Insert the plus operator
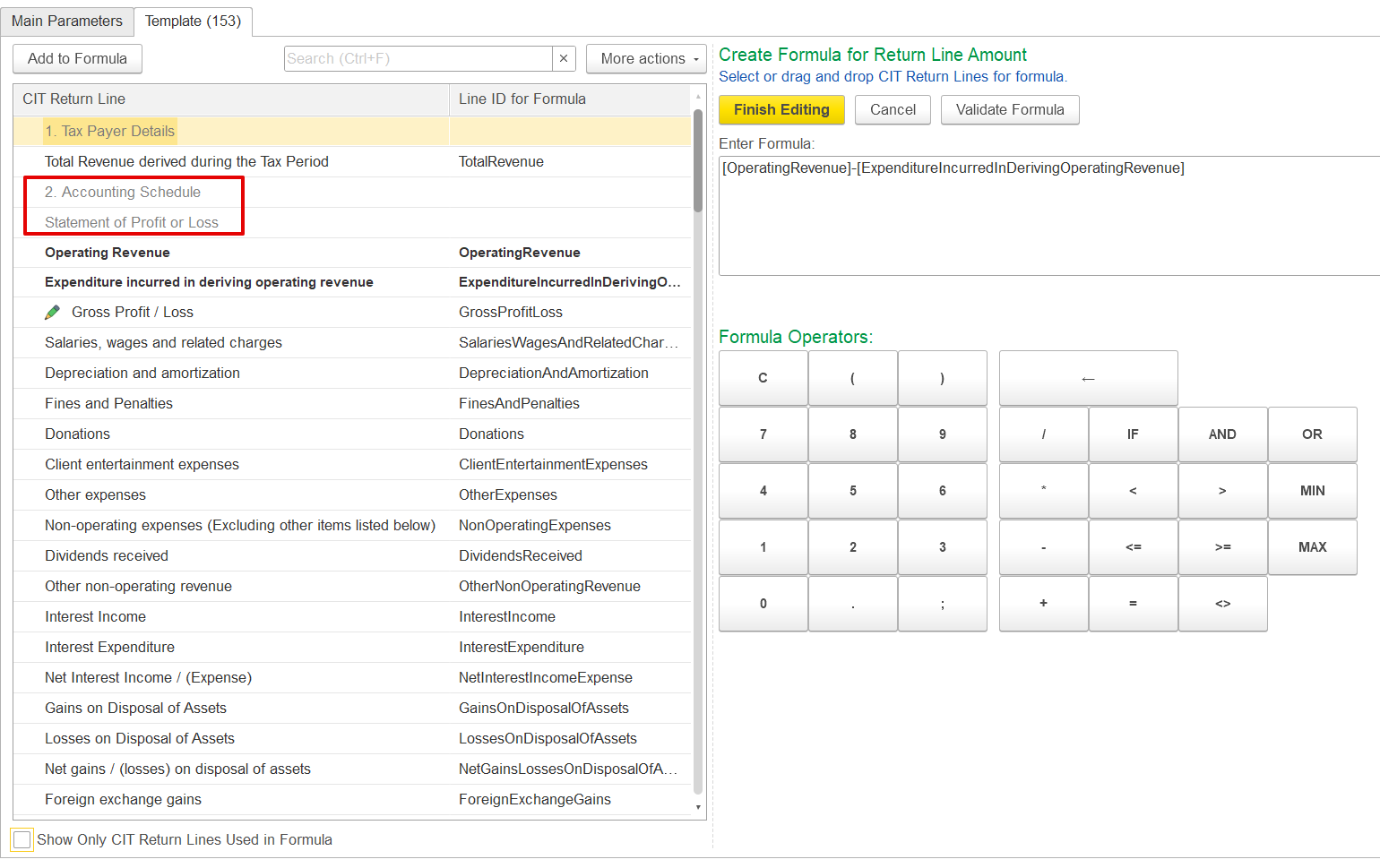 click(1043, 604)
